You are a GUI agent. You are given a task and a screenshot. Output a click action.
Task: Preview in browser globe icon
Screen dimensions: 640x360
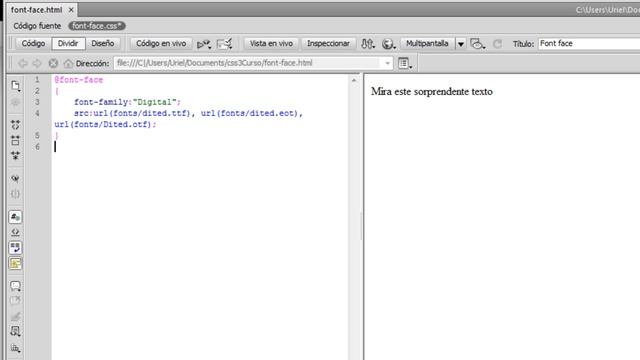[388, 44]
